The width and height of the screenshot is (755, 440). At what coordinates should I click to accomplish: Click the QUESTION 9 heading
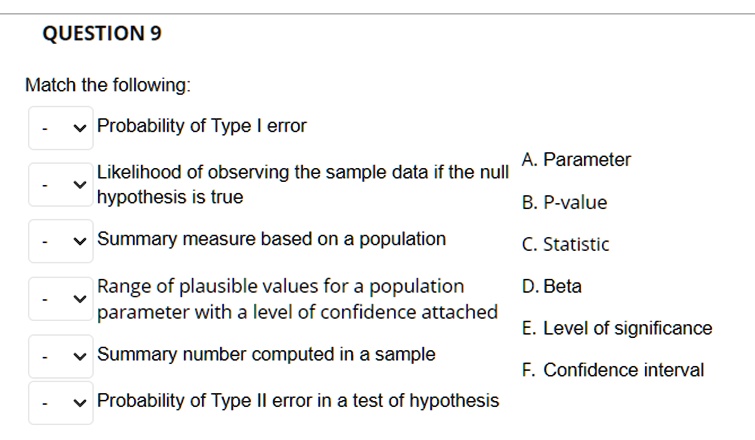click(x=102, y=33)
